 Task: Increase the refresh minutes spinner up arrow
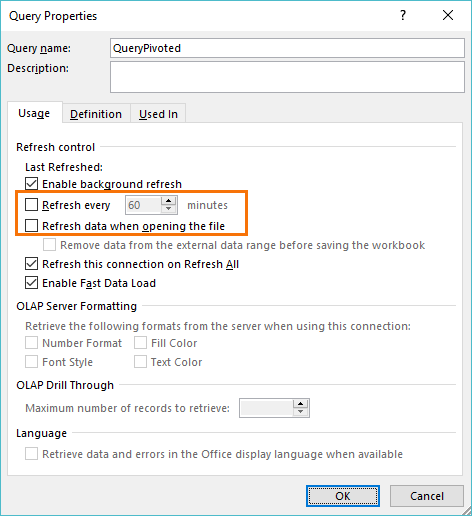click(x=169, y=201)
